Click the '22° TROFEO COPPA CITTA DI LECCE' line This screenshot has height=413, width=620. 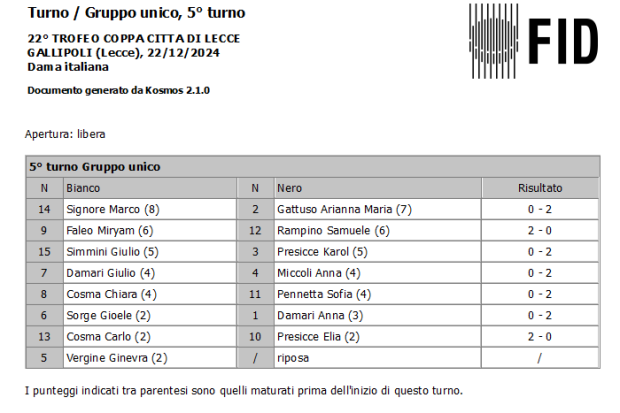pos(133,39)
